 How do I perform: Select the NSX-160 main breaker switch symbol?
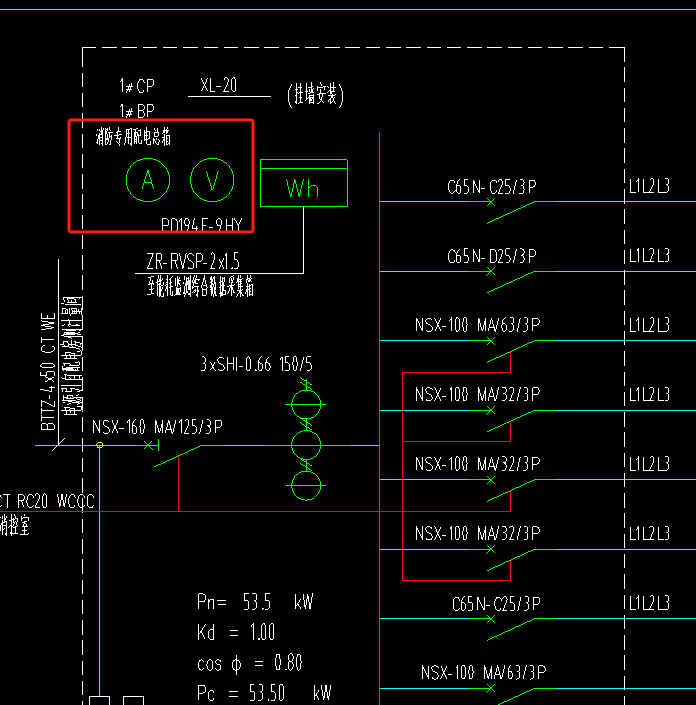click(175, 454)
